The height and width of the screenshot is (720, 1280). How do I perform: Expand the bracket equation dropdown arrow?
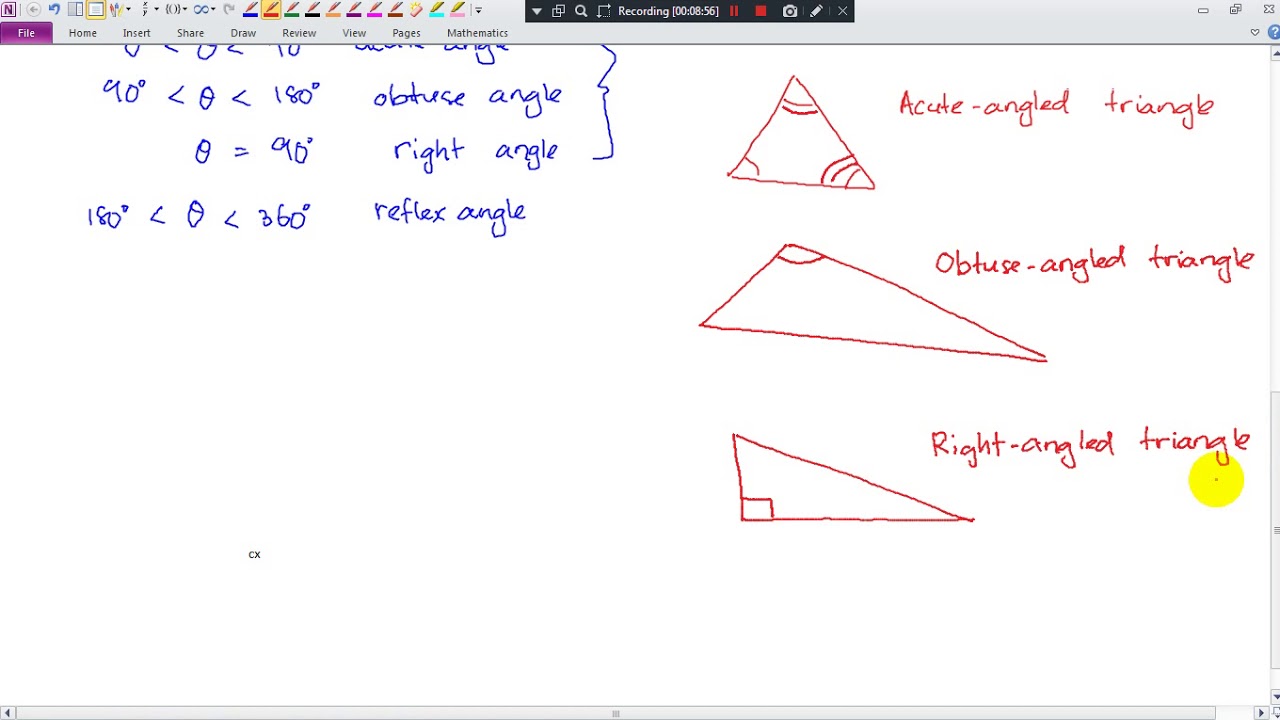(185, 10)
